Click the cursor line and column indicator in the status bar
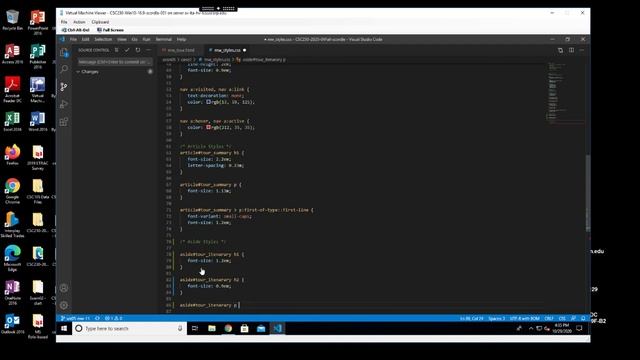The image size is (640, 360). click(x=471, y=318)
